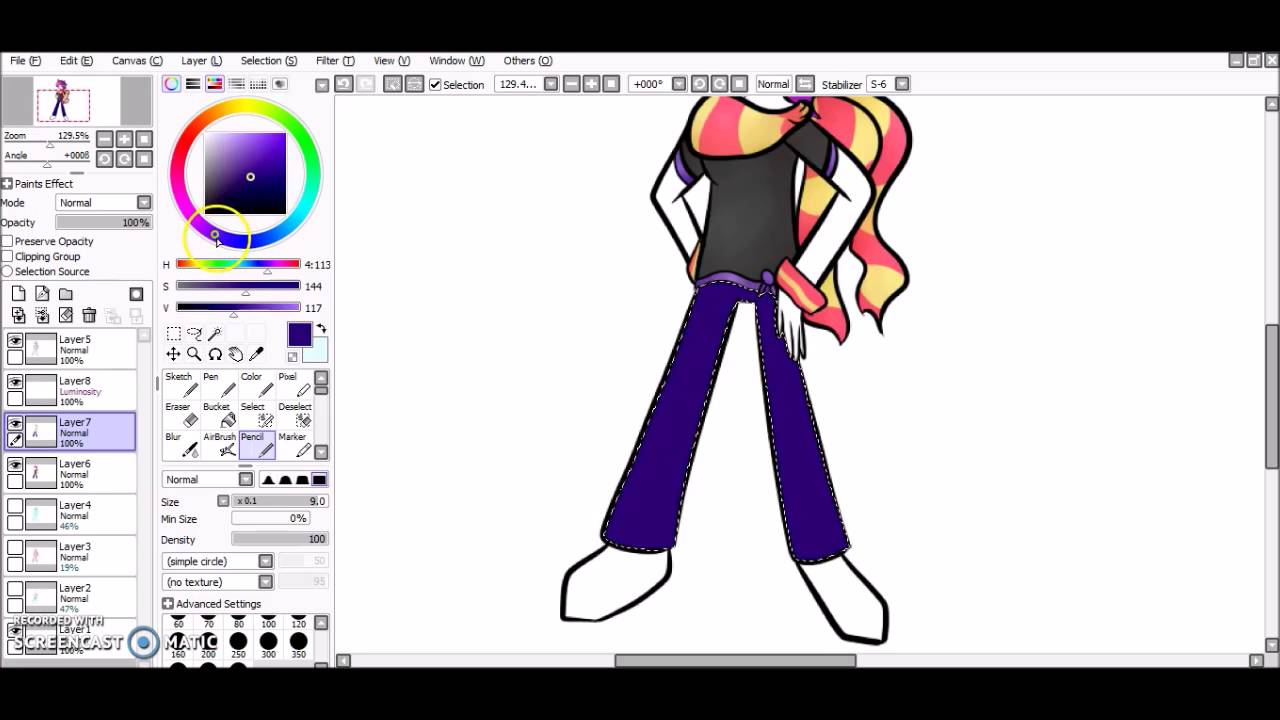Open the brush shape (simple circle) dropdown

coord(218,562)
